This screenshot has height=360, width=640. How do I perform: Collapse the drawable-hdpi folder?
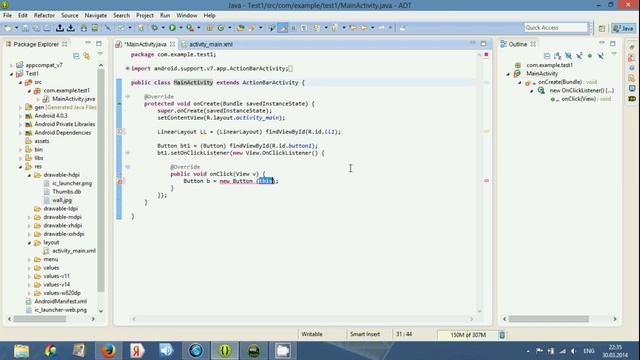29,175
